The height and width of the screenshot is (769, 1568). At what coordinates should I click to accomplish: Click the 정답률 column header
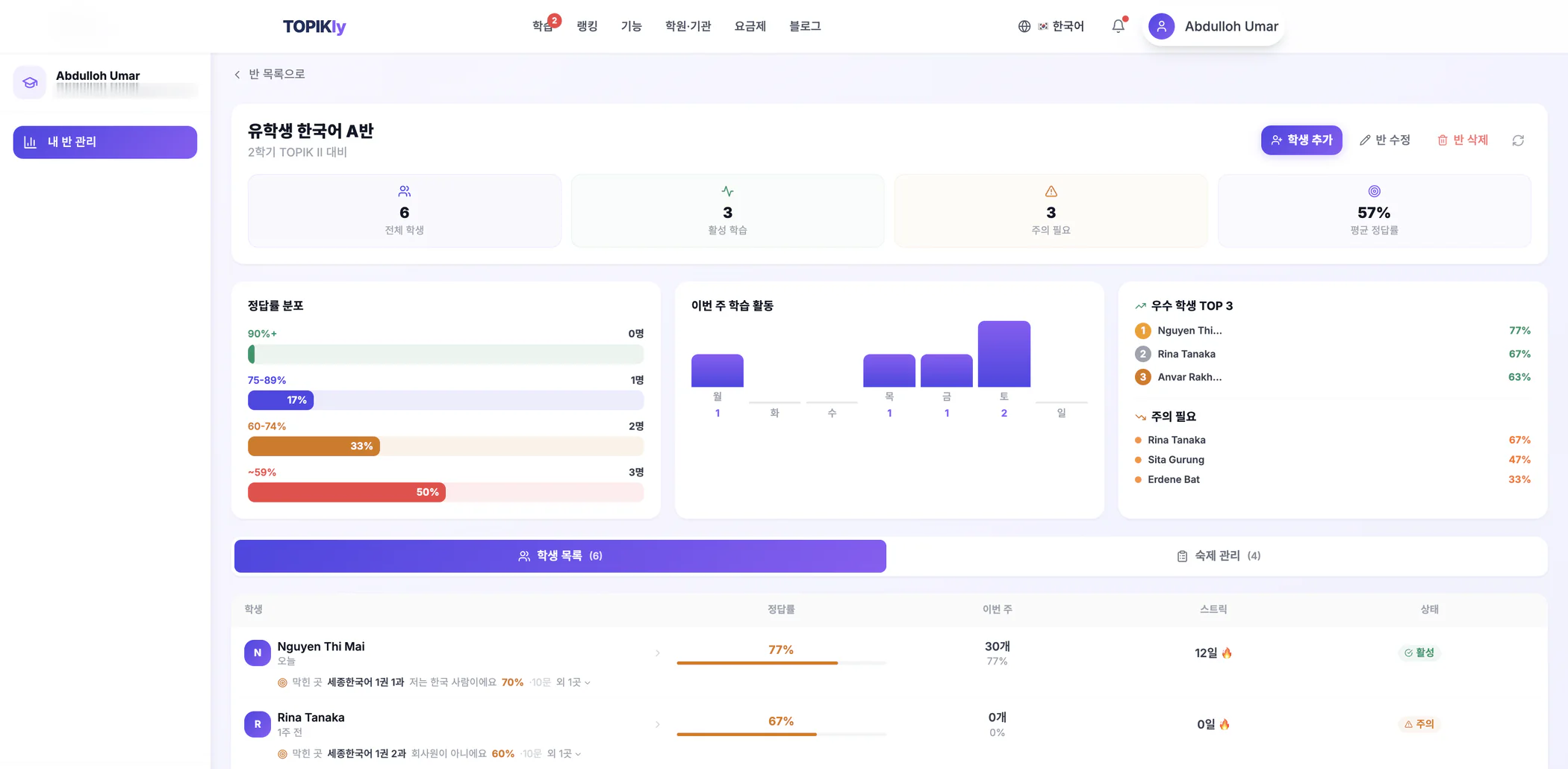coord(781,609)
